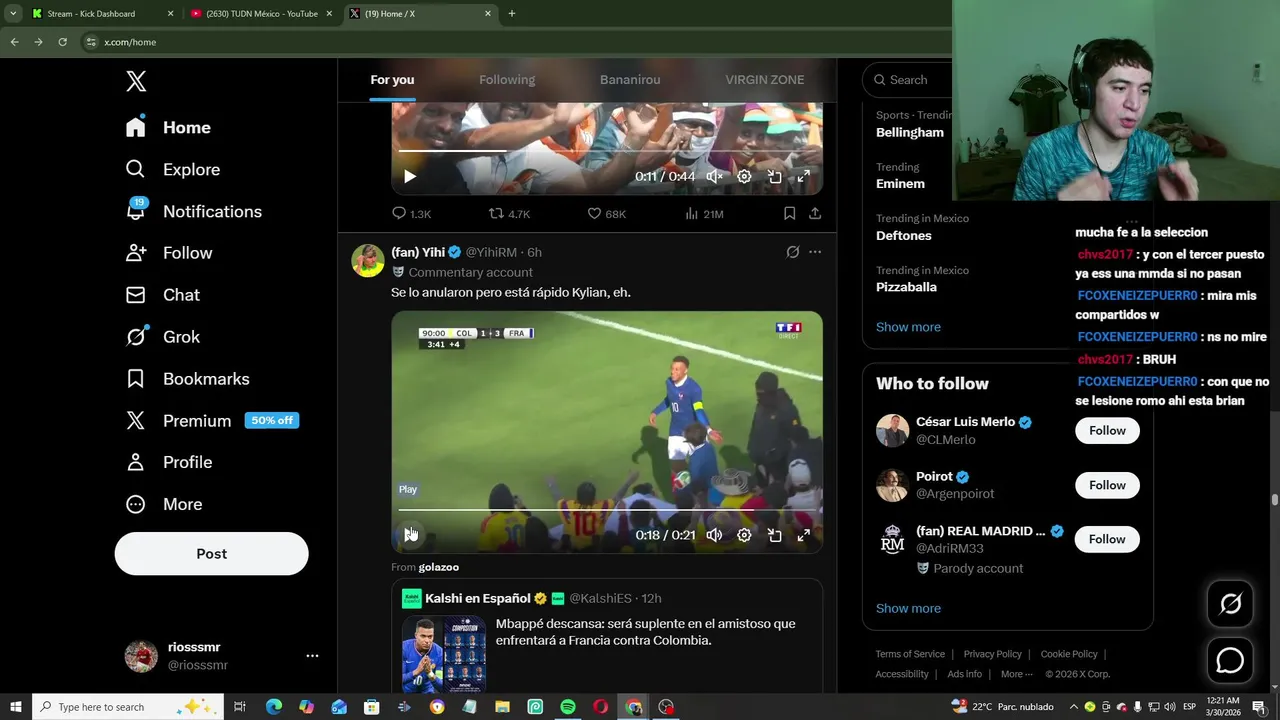View analytics showing 21M views
This screenshot has width=1280, height=720.
(704, 214)
